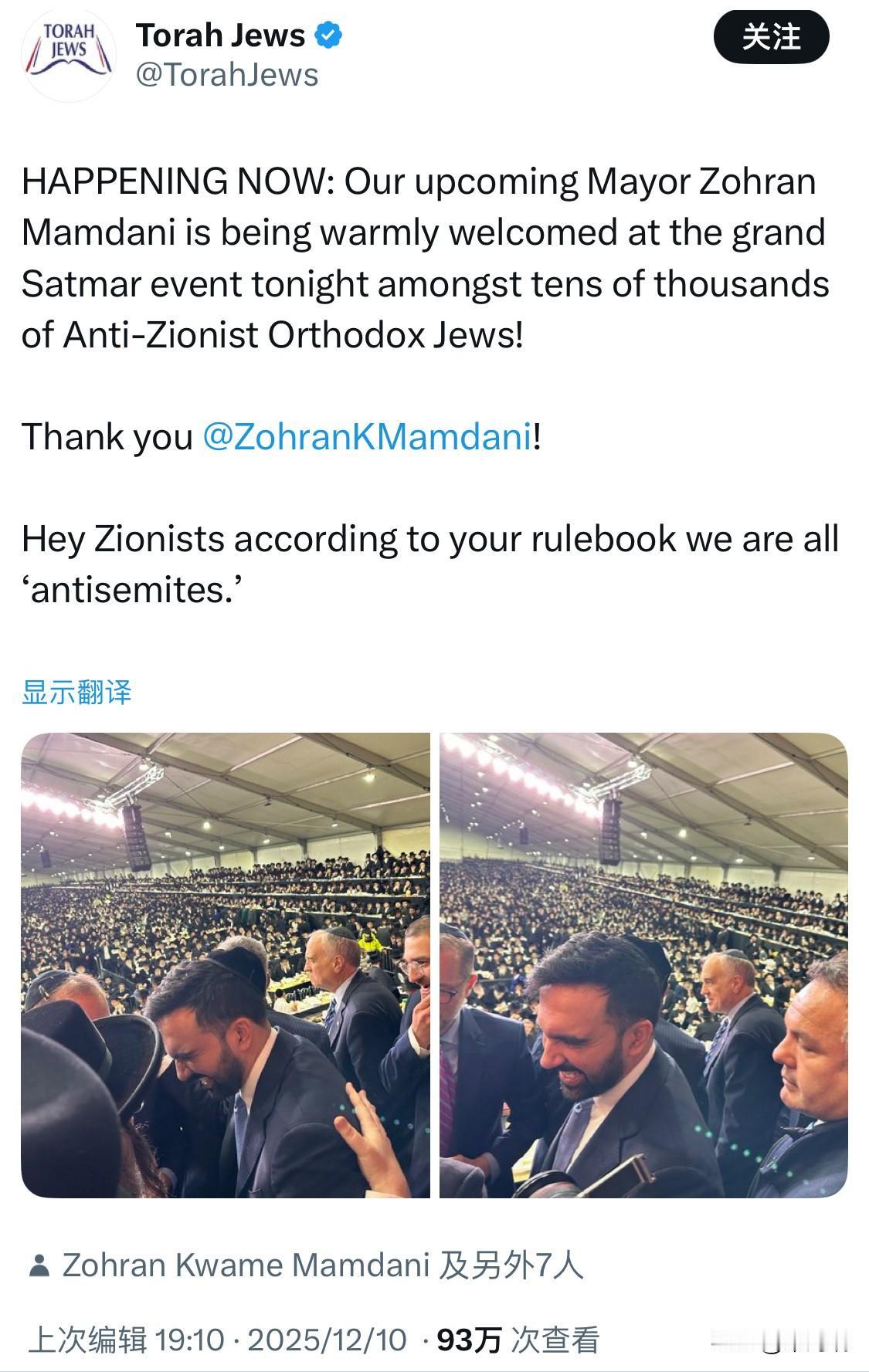Open the left event photo

[226, 965]
